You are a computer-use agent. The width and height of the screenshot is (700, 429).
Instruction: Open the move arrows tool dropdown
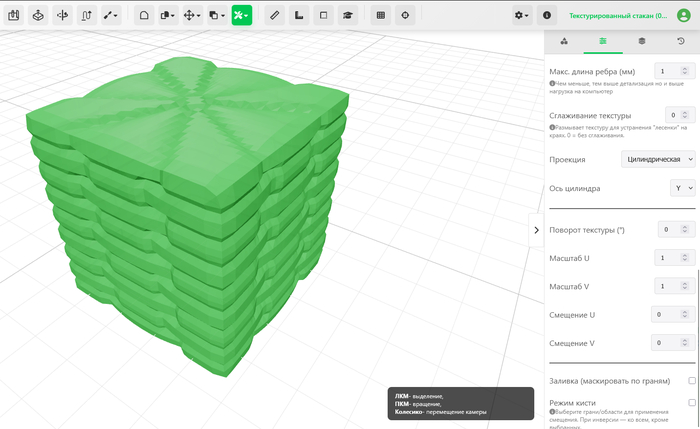click(x=192, y=15)
